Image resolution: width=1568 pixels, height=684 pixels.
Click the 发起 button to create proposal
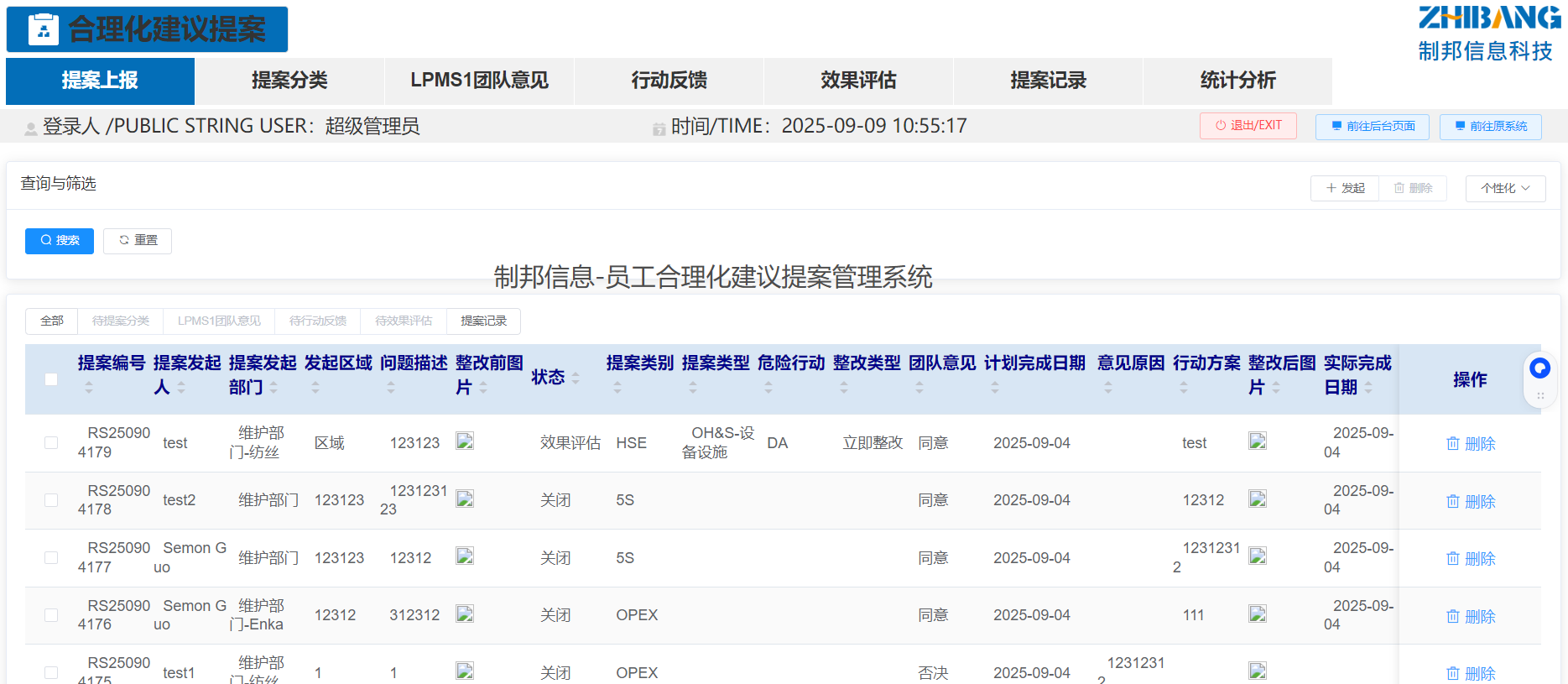pos(1345,188)
